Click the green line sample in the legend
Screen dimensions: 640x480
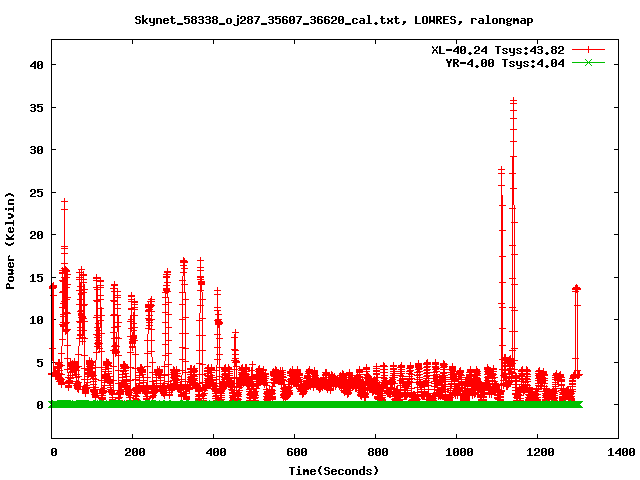coord(588,62)
